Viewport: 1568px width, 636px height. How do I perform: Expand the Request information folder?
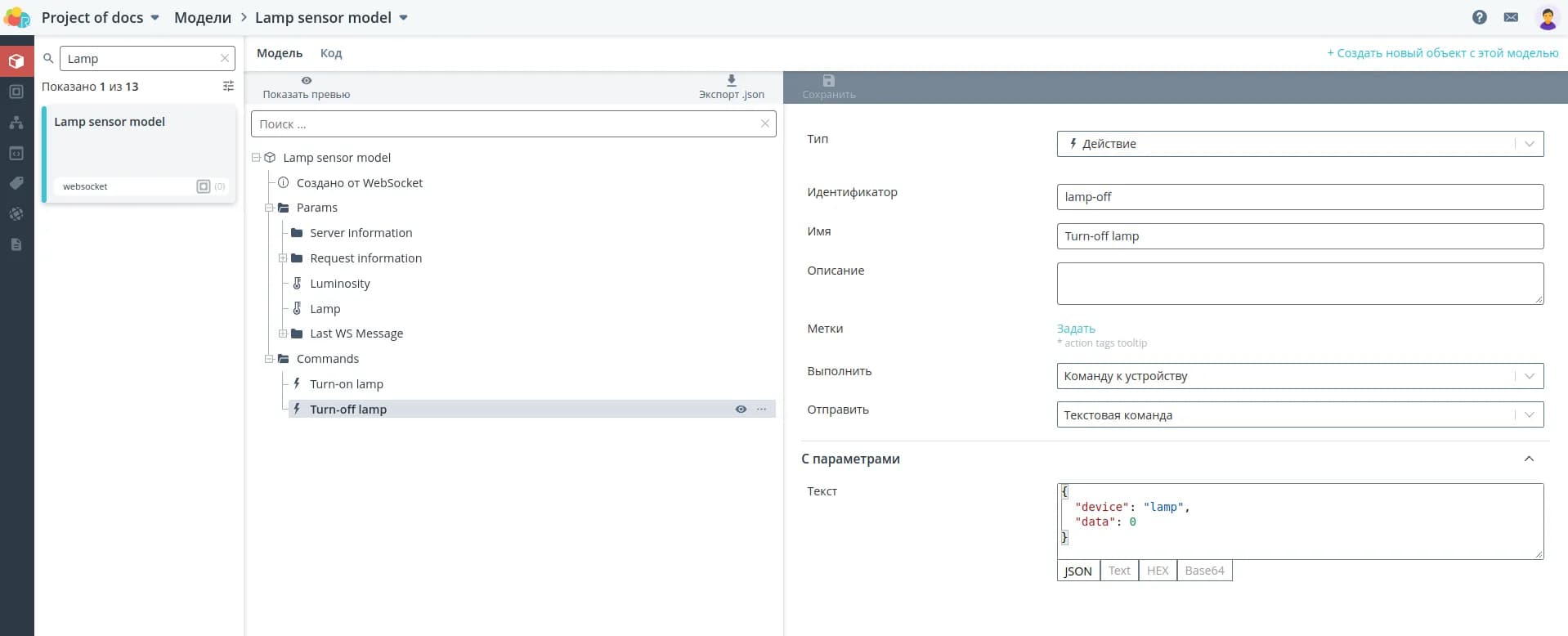pyautogui.click(x=283, y=258)
